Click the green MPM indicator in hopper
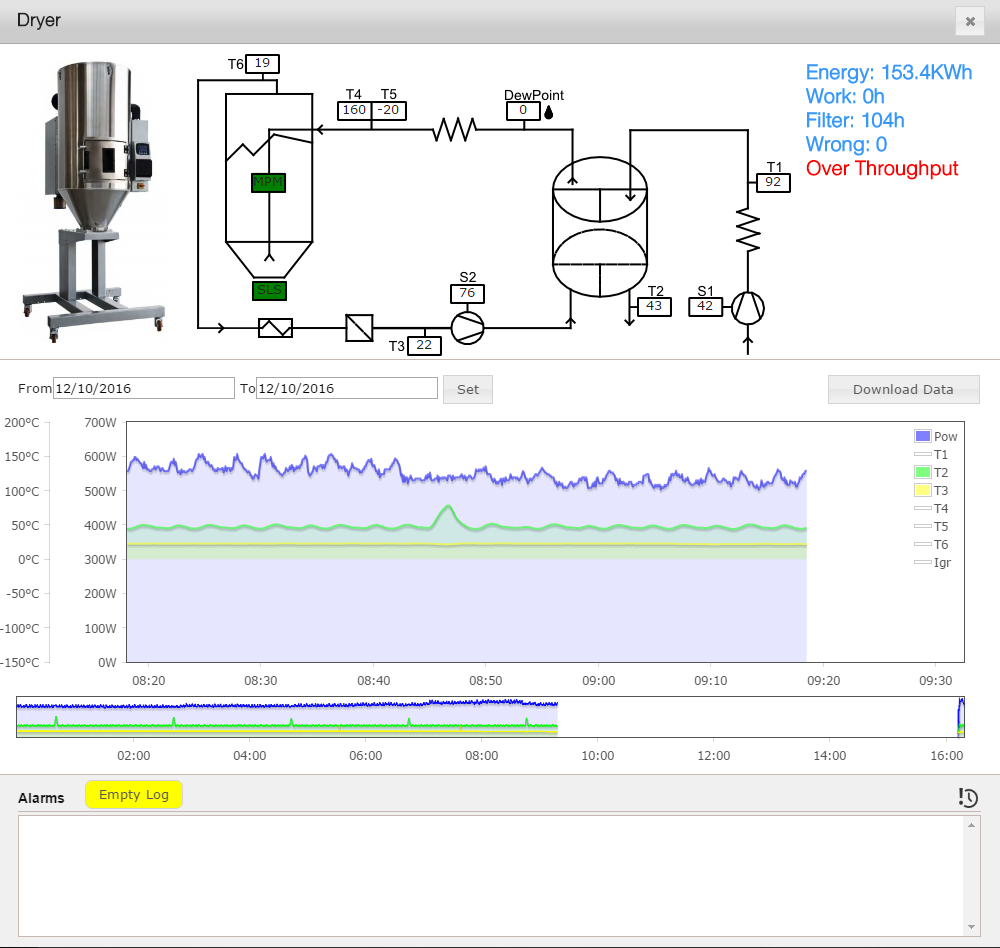 [268, 182]
